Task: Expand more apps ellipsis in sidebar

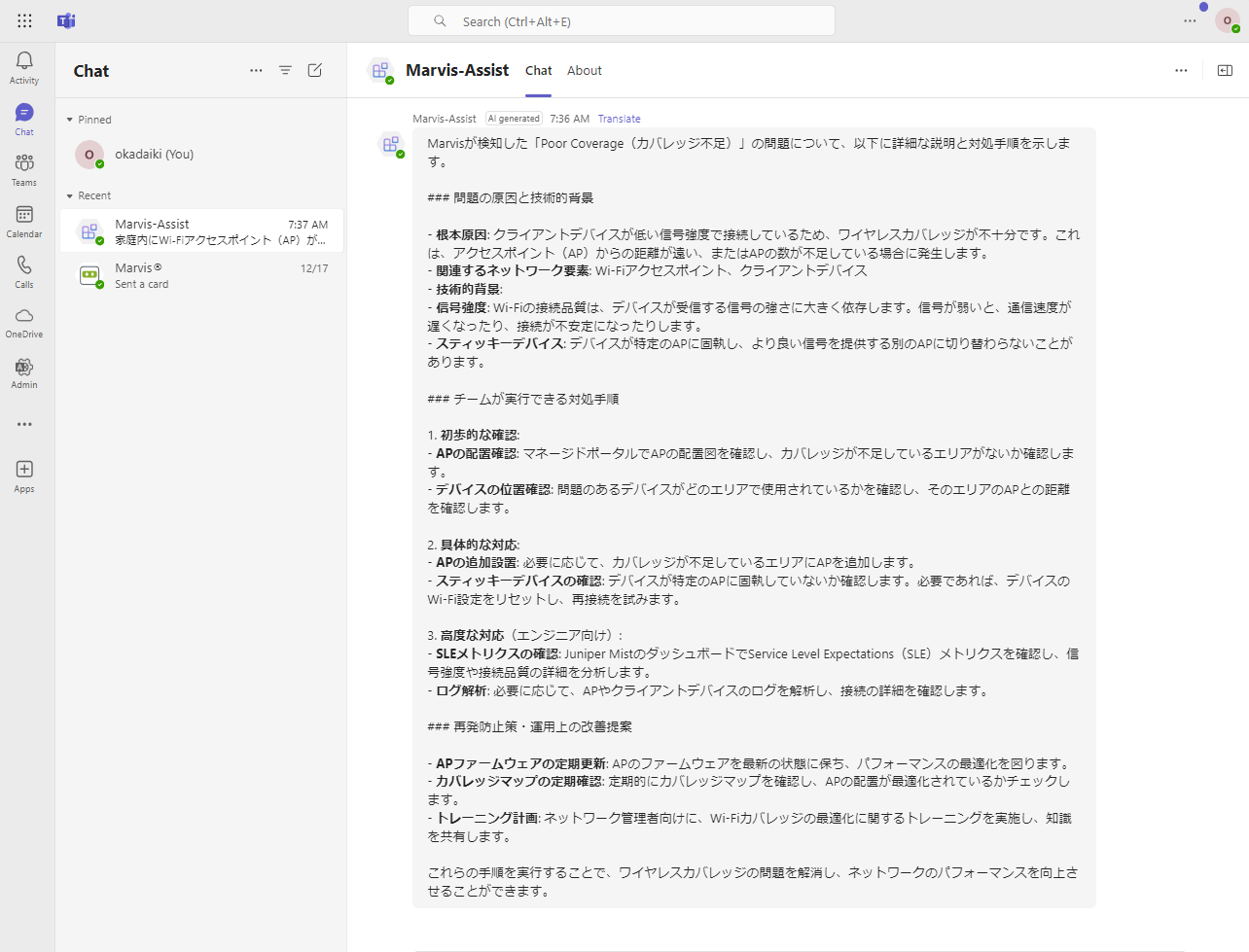Action: click(x=24, y=424)
